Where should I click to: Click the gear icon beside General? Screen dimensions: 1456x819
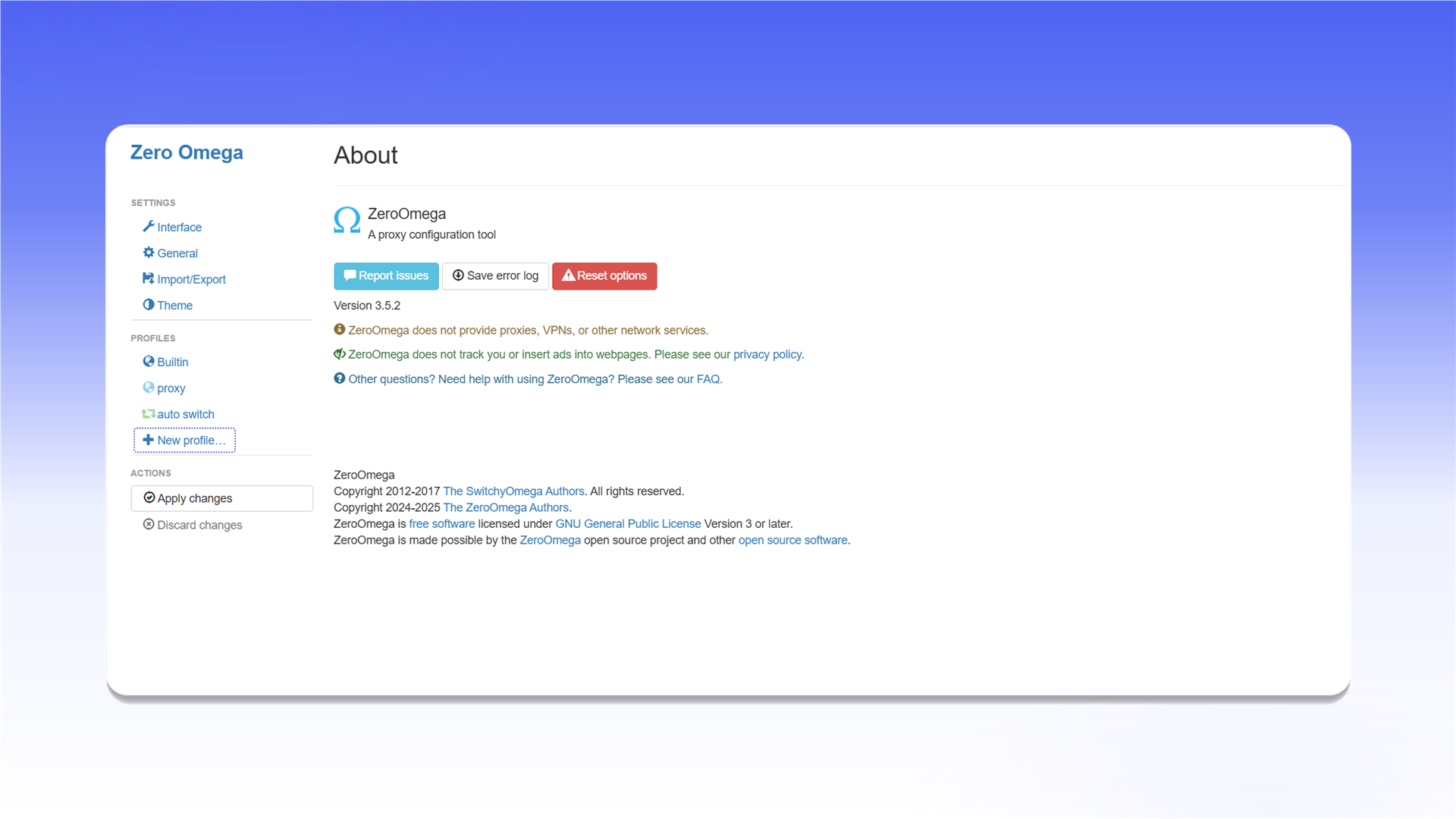149,253
